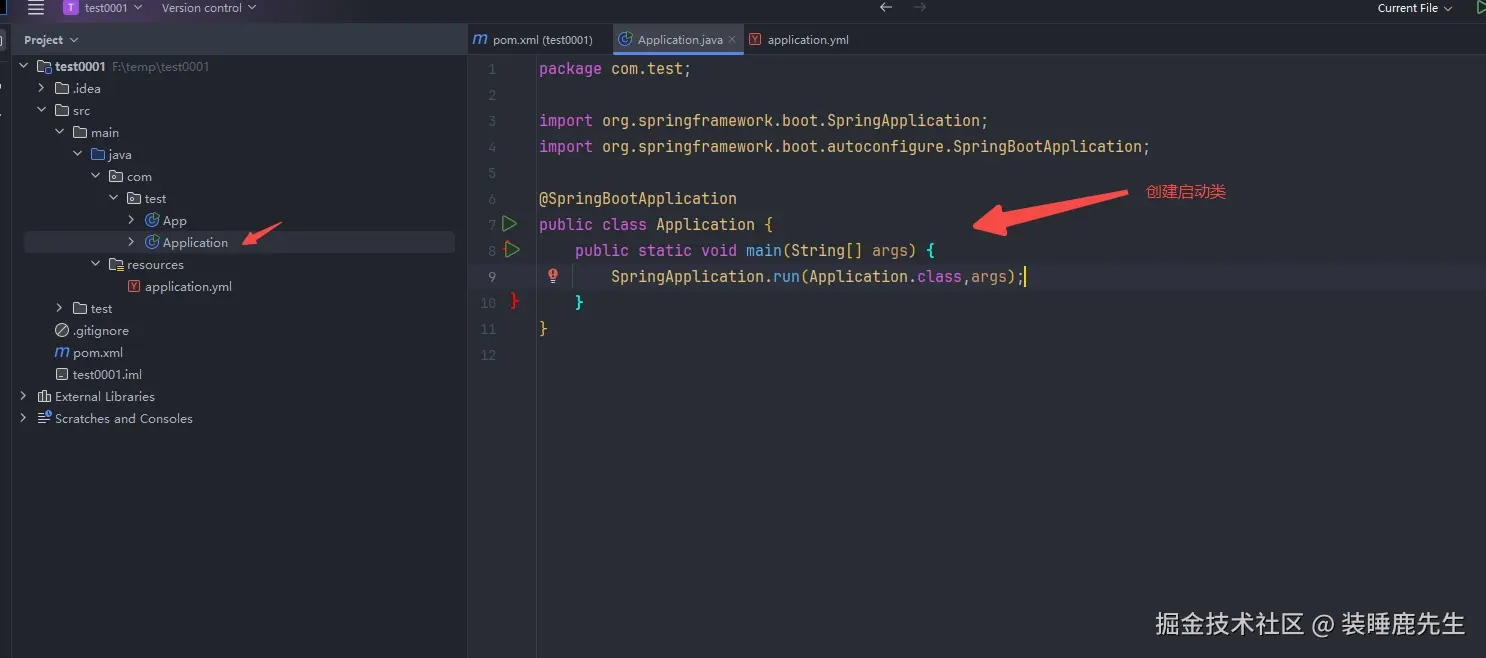Viewport: 1486px width, 658px height.
Task: Click the com package icon
Action: click(116, 177)
